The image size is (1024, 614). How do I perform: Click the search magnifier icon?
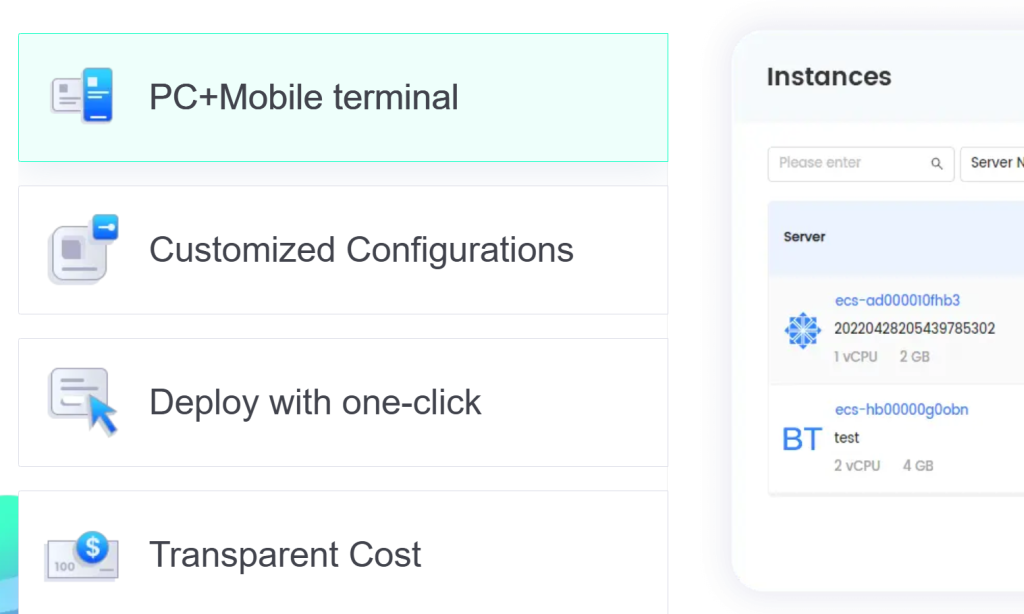[x=936, y=163]
